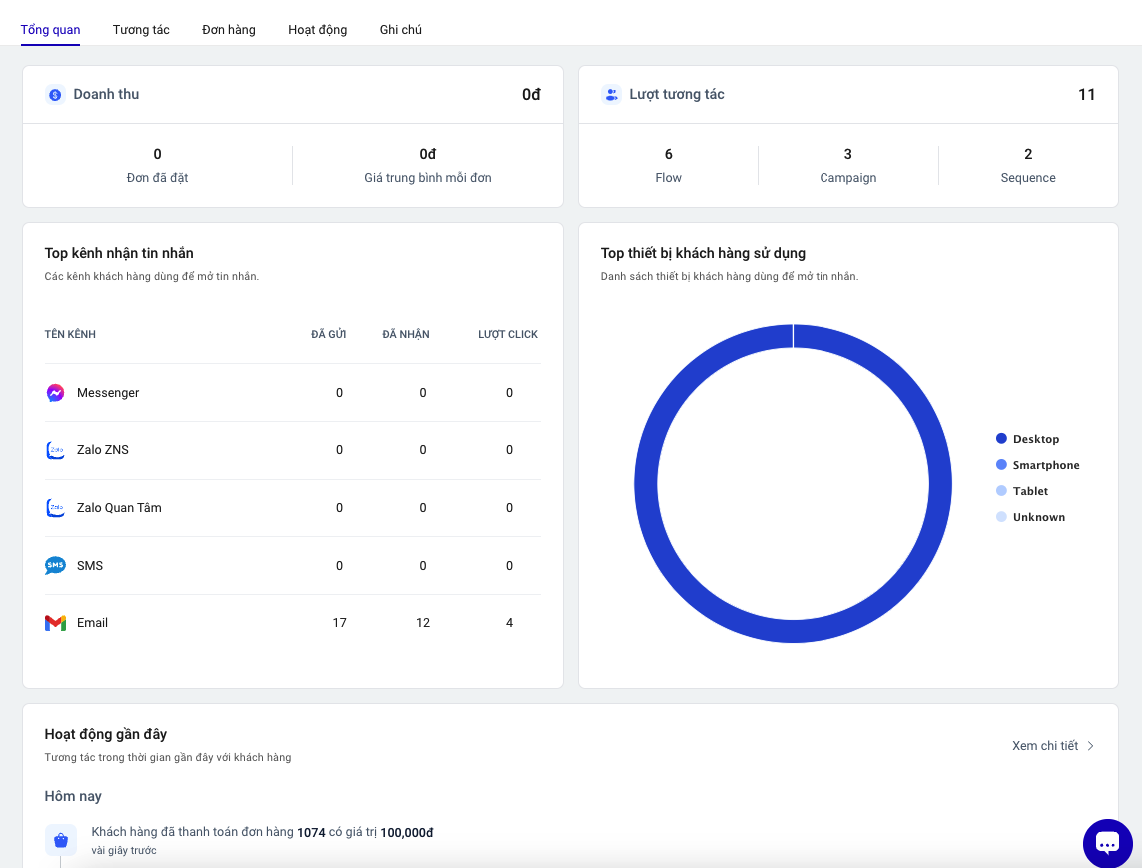Screen dimensions: 1142x868
Task: Click the SMS channel icon
Action: (x=56, y=566)
